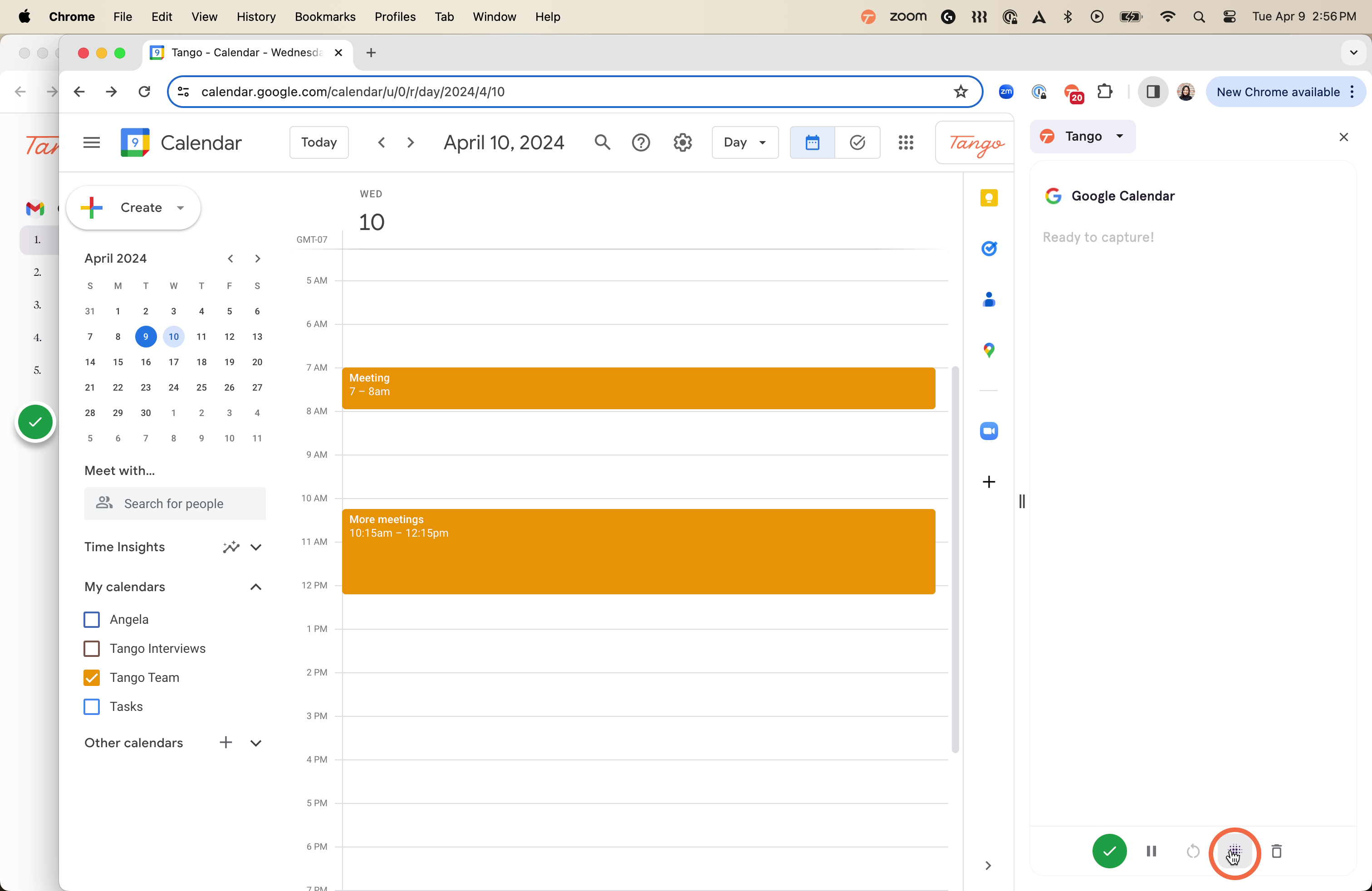
Task: Open the Zoom add-on in side panel
Action: click(989, 431)
